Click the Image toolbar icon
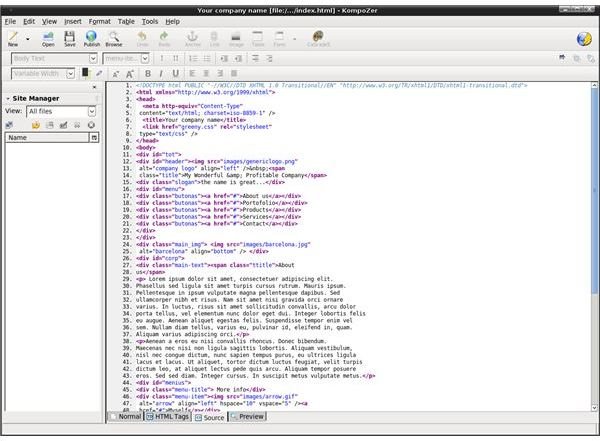The width and height of the screenshot is (600, 441). pos(236,39)
